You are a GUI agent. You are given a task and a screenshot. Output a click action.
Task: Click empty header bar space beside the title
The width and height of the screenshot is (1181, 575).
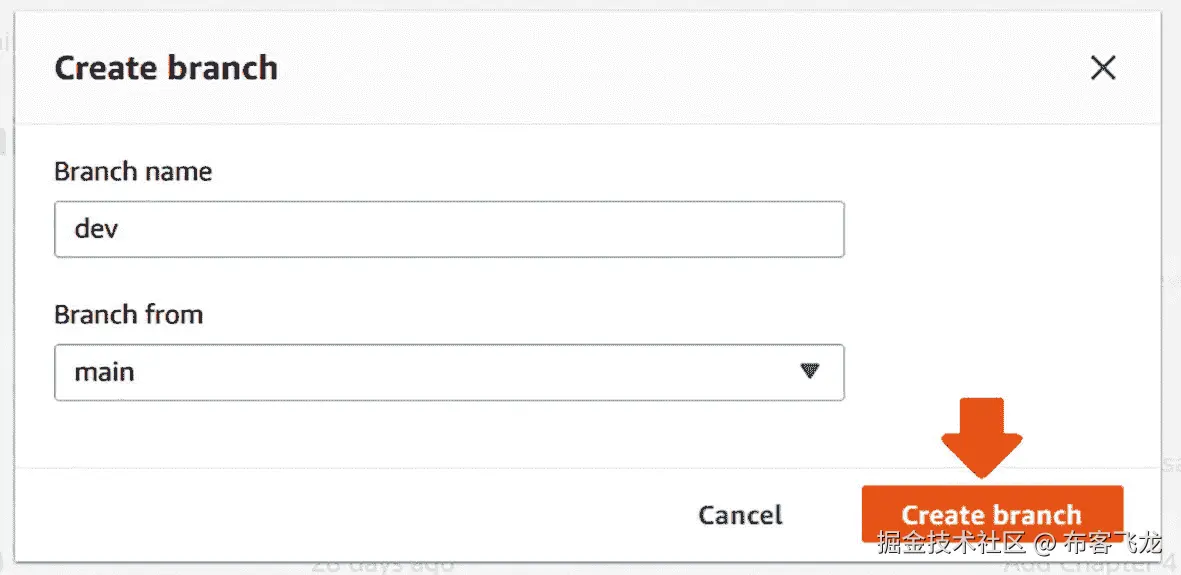(650, 68)
